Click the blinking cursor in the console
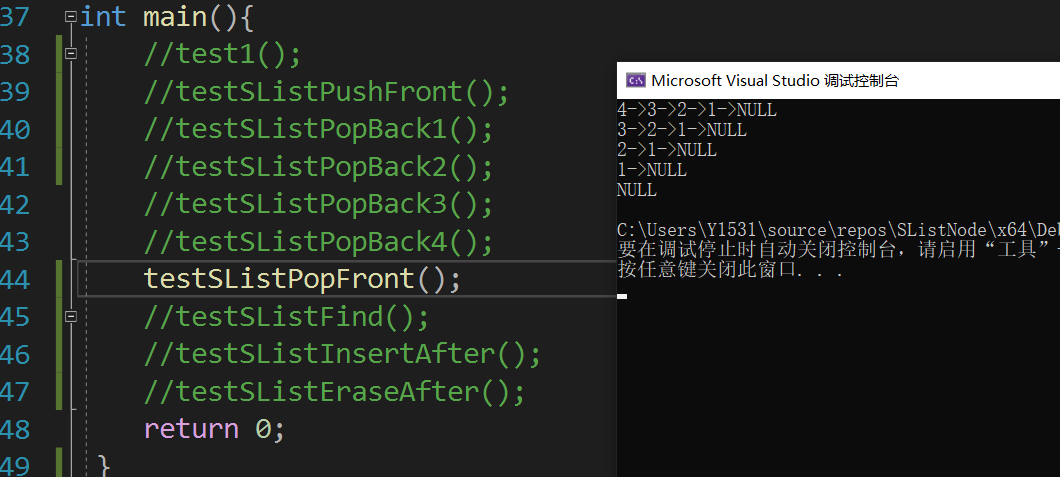This screenshot has width=1060, height=477. pos(622,296)
